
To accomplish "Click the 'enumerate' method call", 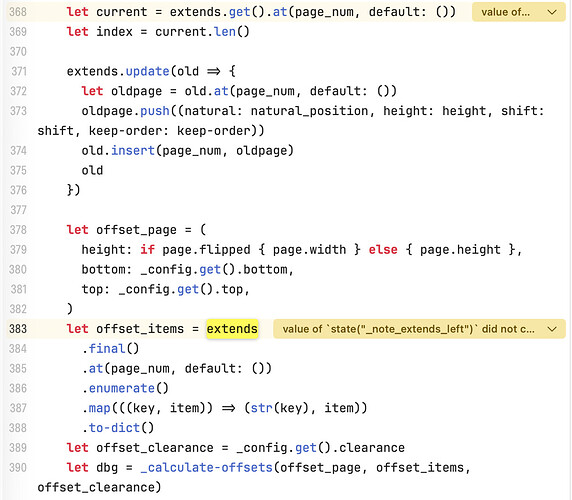I will 121,388.
